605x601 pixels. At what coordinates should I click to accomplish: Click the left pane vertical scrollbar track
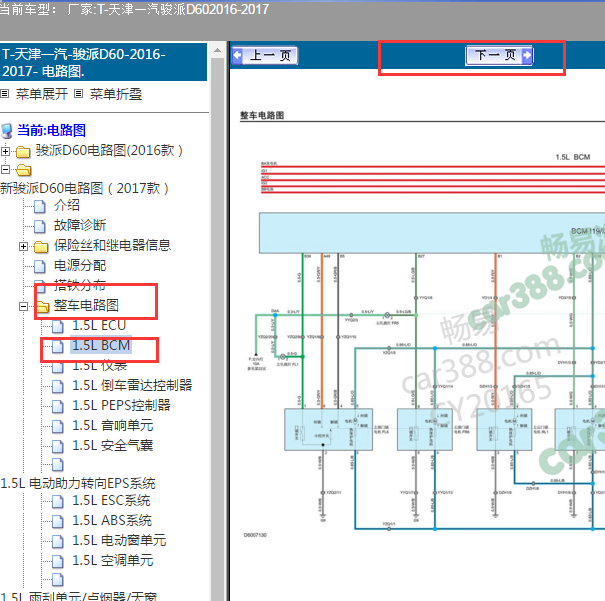pos(218,328)
